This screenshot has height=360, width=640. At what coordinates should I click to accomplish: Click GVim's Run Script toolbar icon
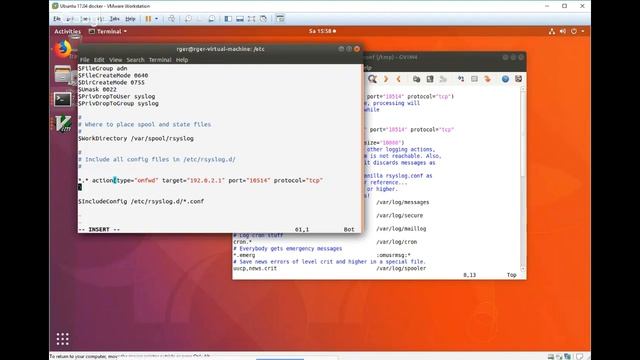click(x=443, y=79)
